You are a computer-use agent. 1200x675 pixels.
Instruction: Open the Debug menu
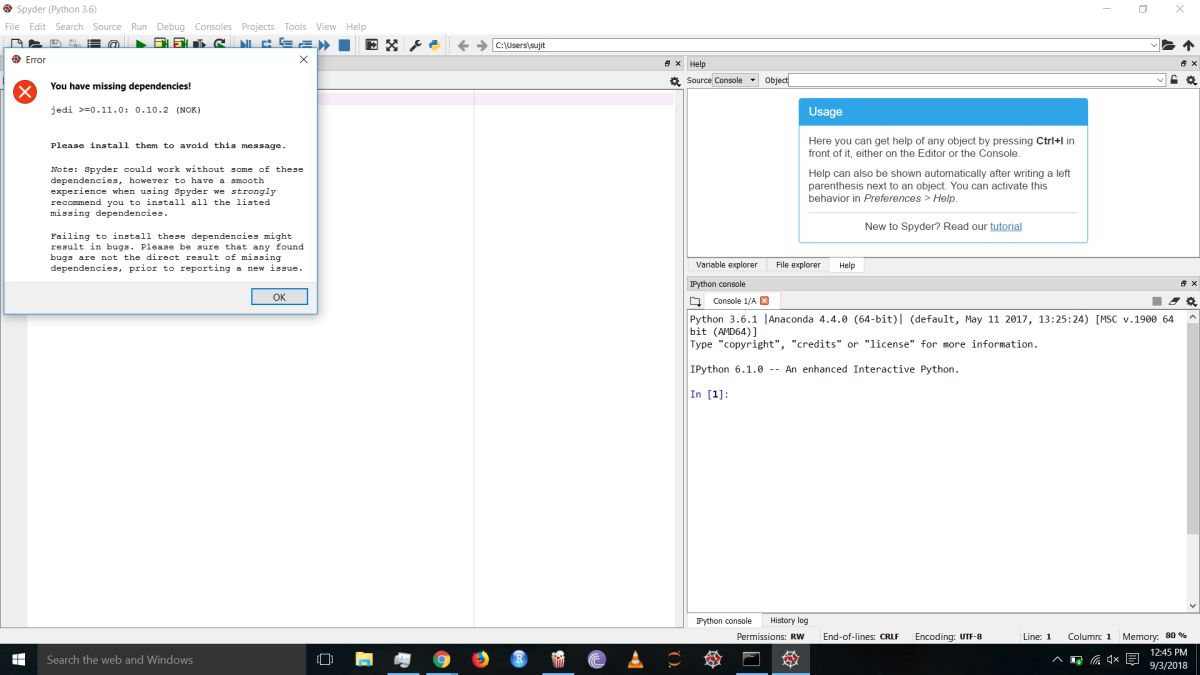(x=170, y=27)
